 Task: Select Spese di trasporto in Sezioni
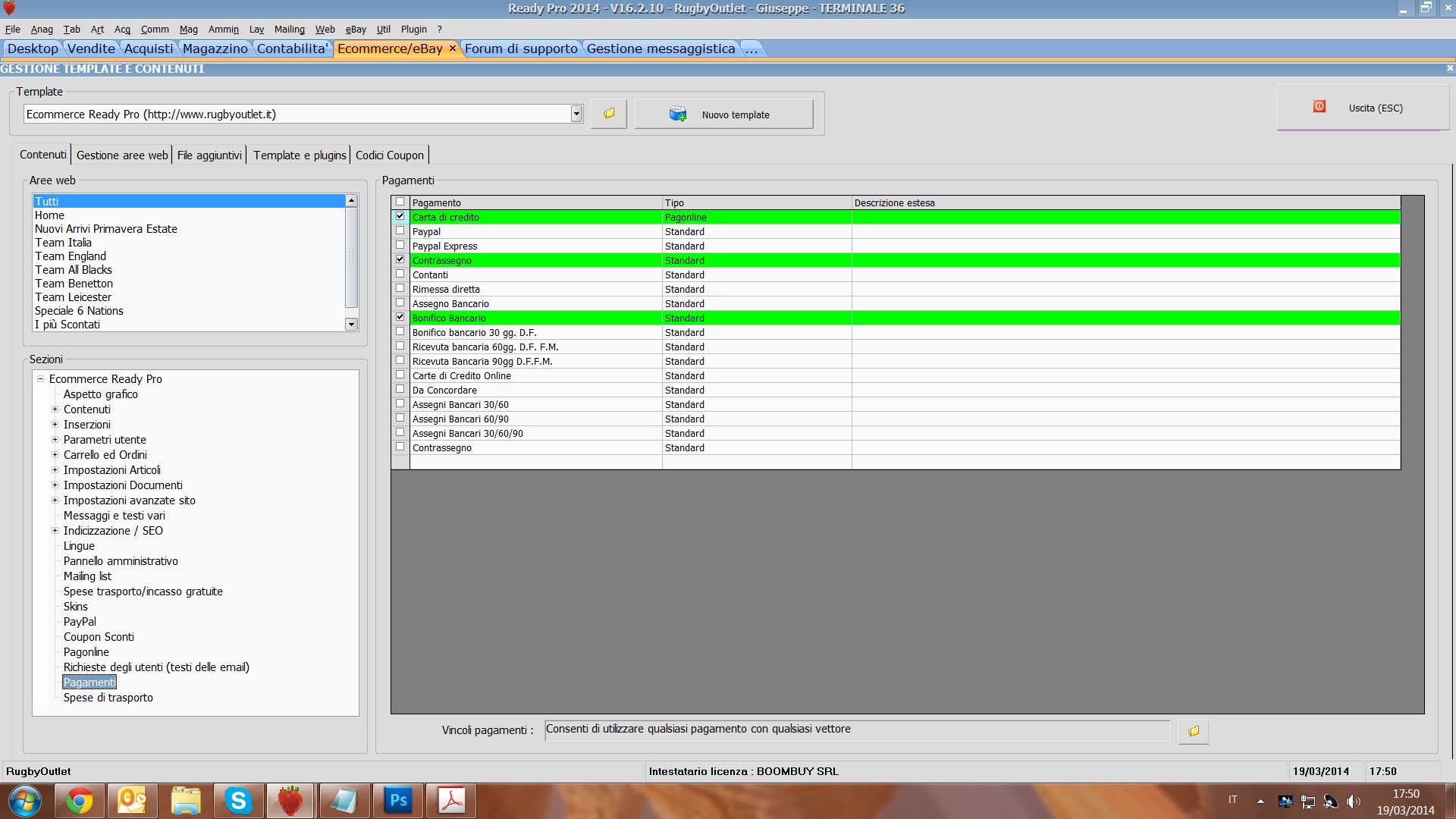point(108,697)
